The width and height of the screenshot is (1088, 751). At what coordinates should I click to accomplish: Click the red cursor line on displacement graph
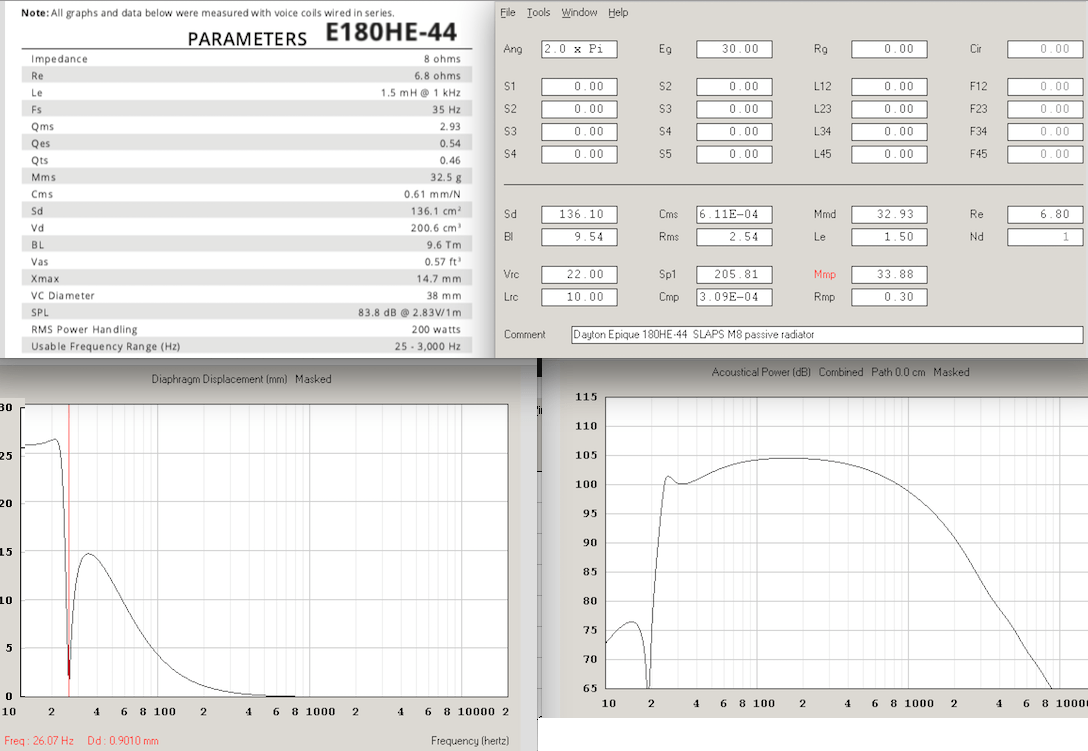[x=69, y=550]
